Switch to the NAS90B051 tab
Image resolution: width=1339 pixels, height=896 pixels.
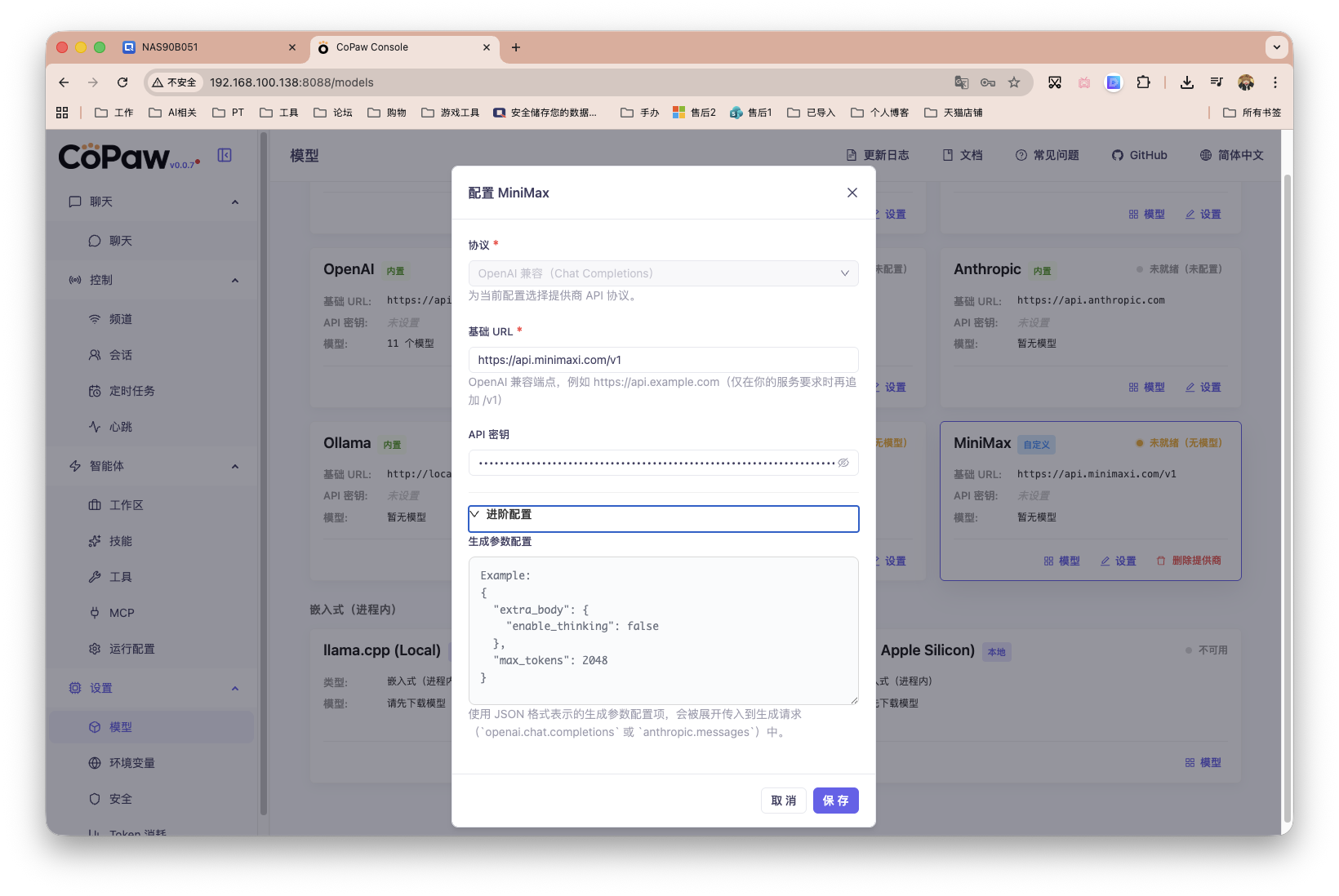pos(209,47)
